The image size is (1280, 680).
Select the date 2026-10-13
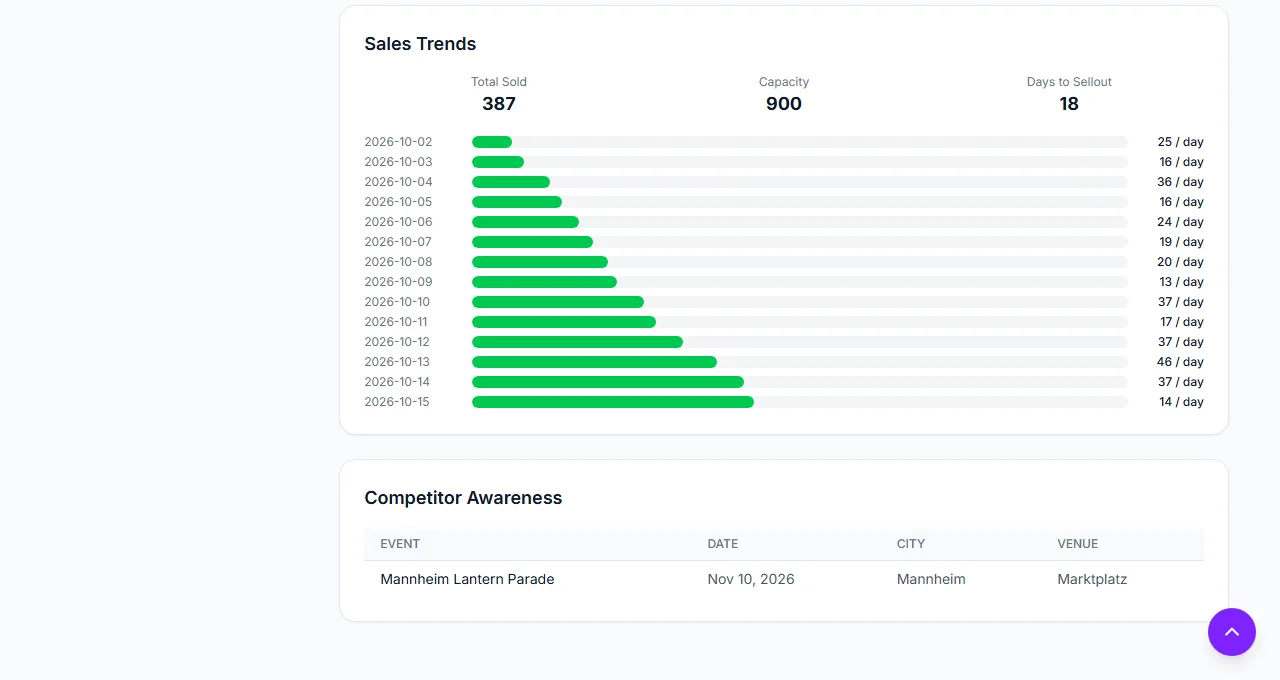pos(397,362)
